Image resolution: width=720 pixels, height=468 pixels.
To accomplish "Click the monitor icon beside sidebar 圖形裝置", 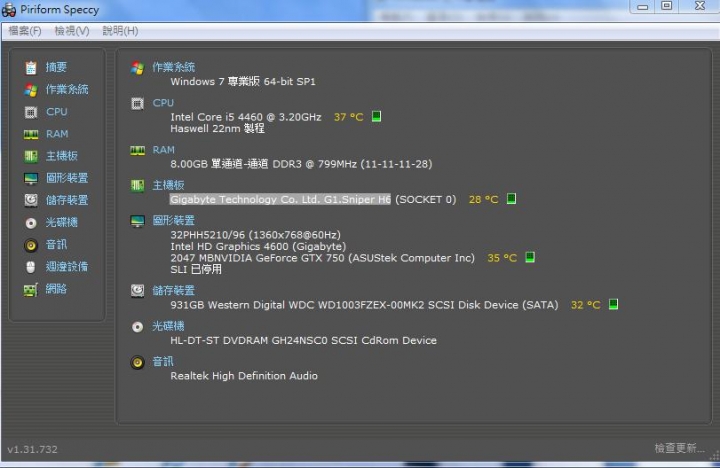I will tap(31, 178).
